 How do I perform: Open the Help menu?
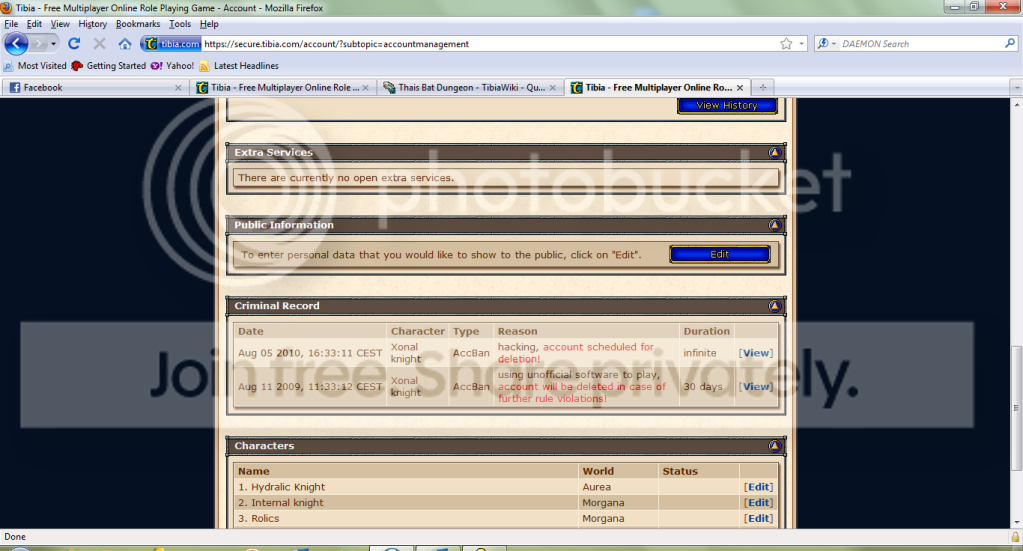click(x=209, y=24)
